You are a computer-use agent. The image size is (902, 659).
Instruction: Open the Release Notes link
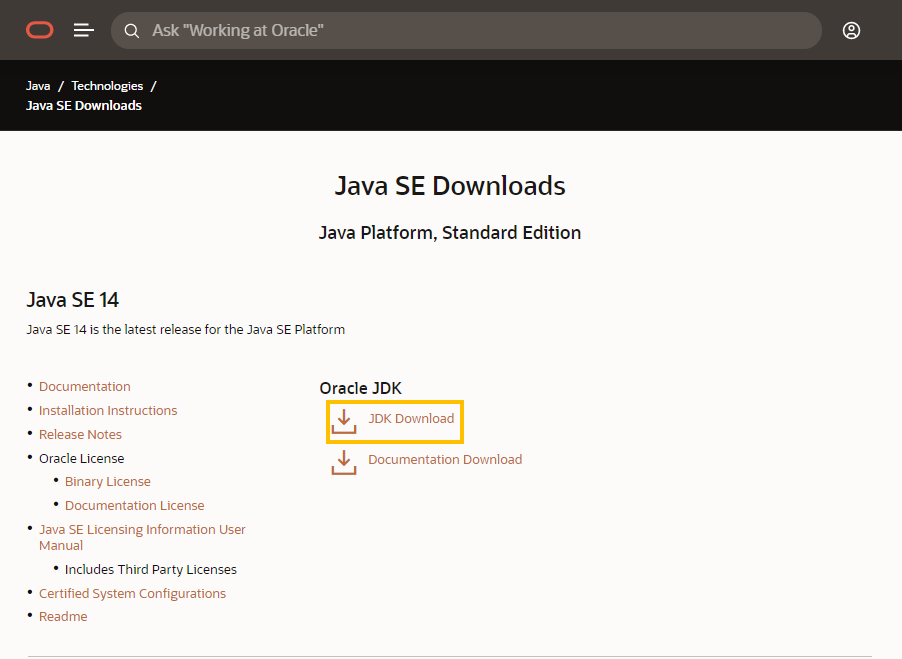coord(81,435)
